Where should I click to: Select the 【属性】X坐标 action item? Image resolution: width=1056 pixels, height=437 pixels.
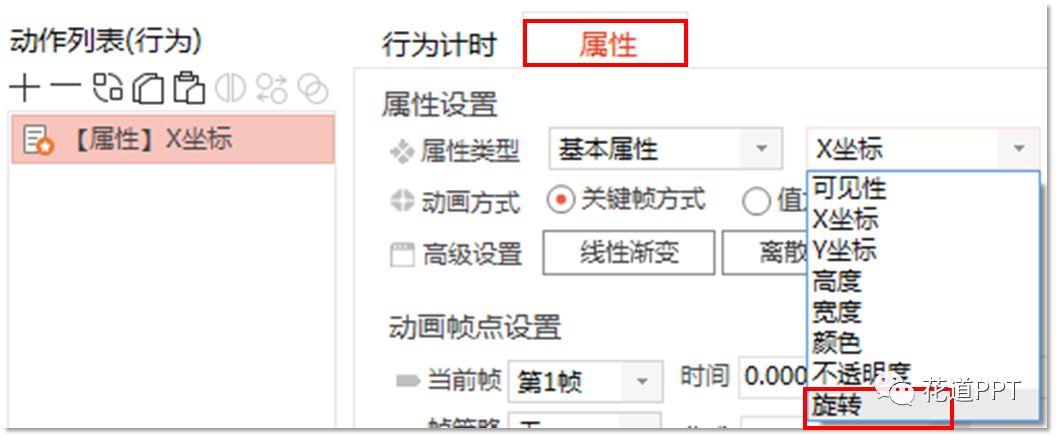pyautogui.click(x=173, y=139)
